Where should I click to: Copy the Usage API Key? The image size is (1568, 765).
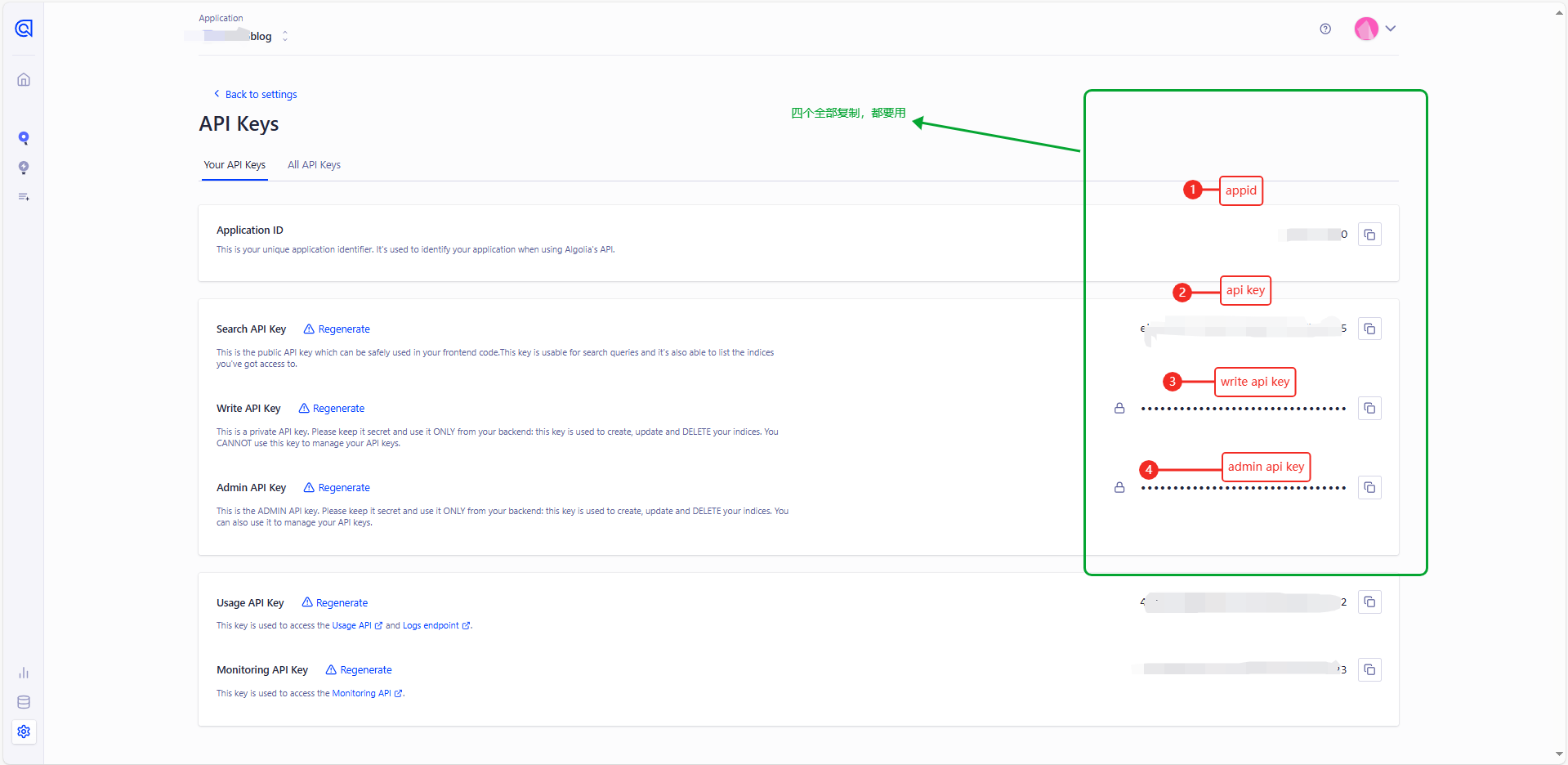tap(1369, 602)
